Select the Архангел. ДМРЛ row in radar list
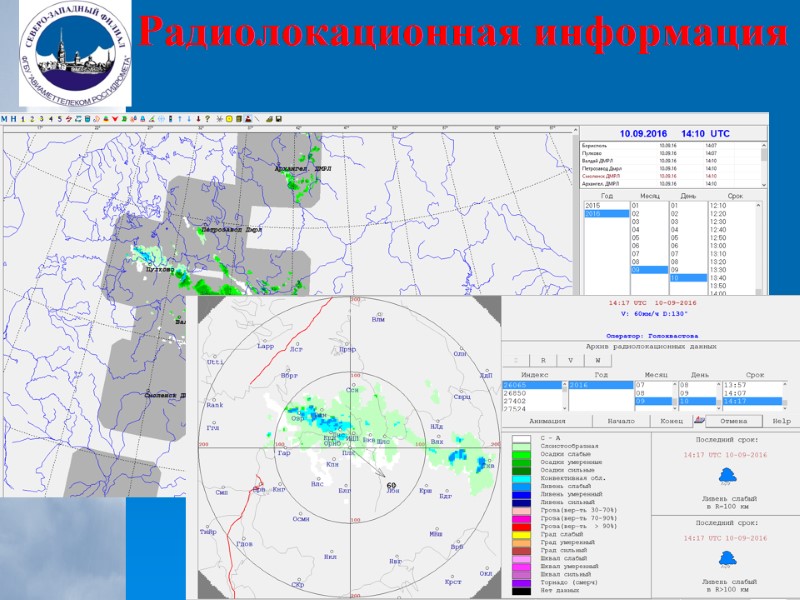This screenshot has height=600, width=800. pyautogui.click(x=670, y=184)
